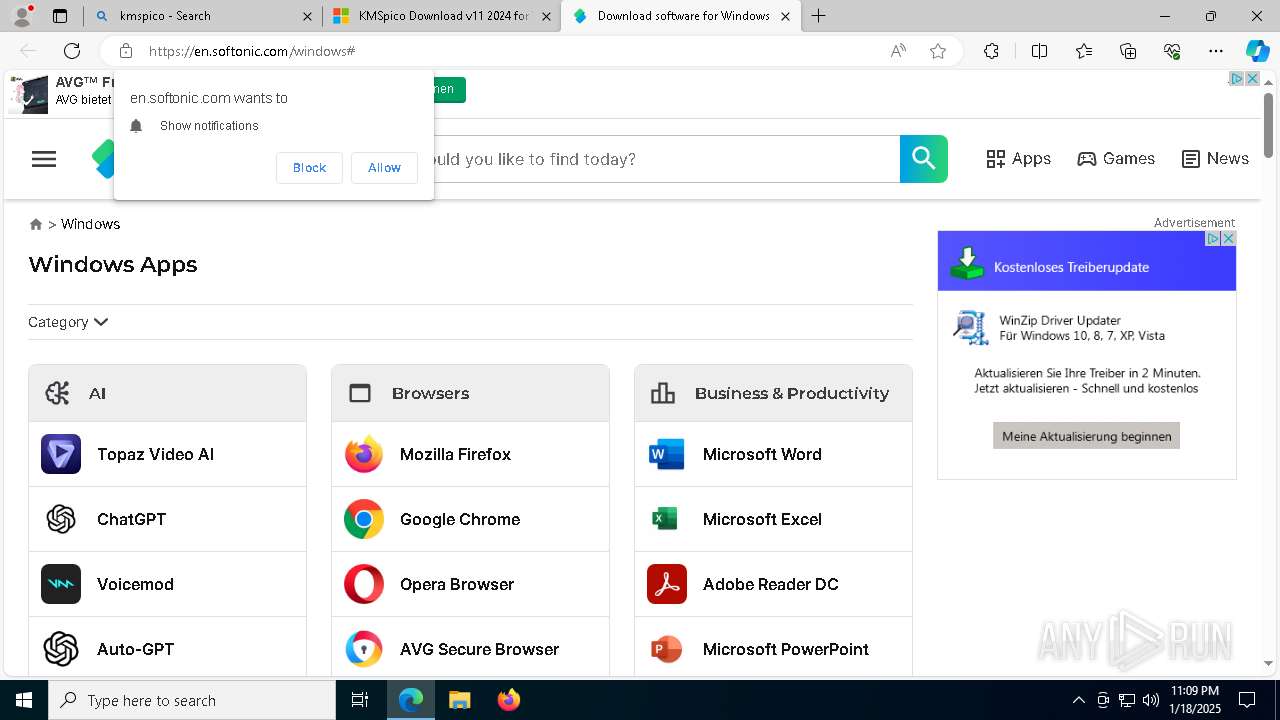Block notifications from en.softonic.com
This screenshot has height=720, width=1280.
[x=309, y=168]
